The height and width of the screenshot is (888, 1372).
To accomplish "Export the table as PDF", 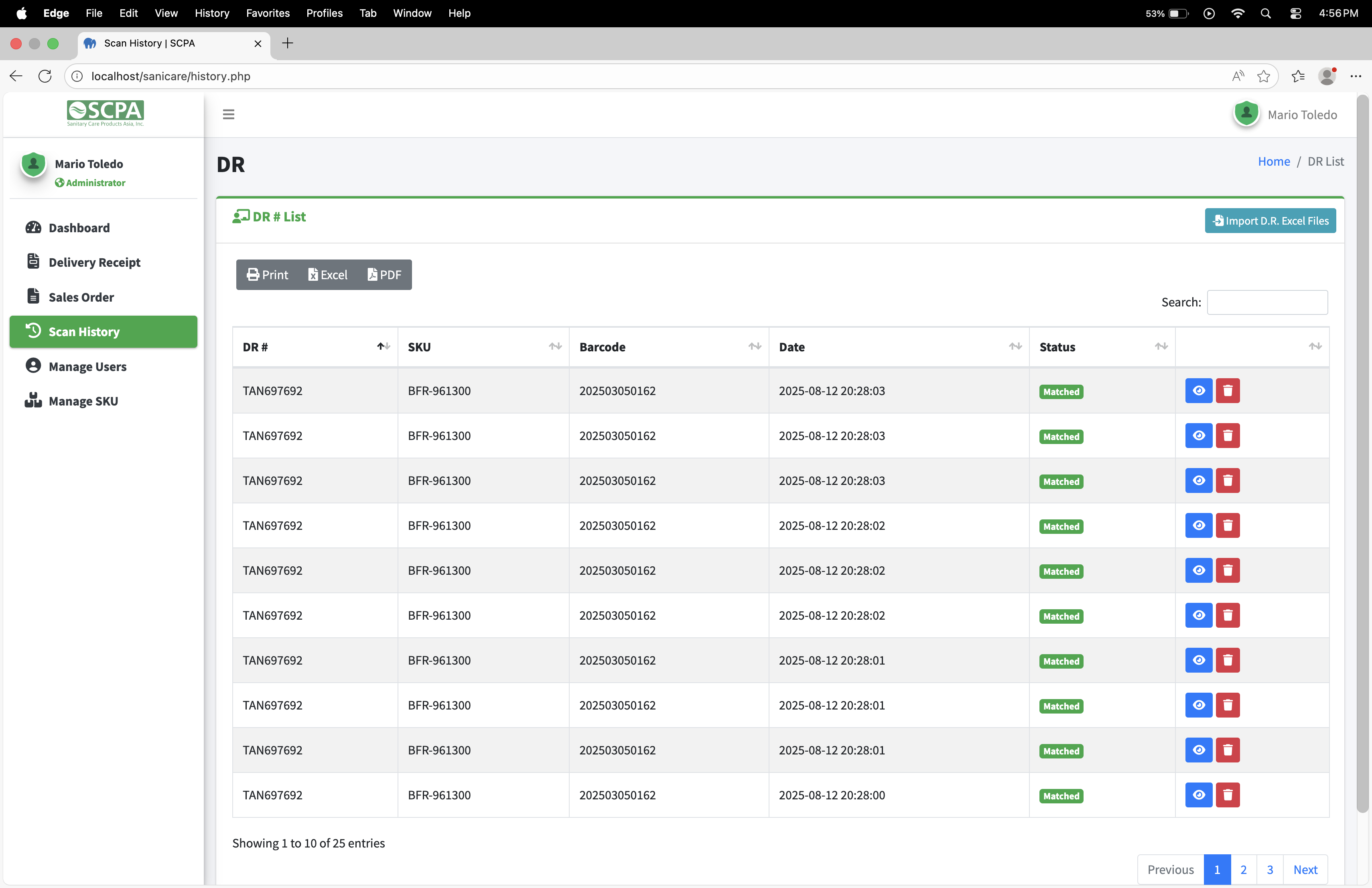I will [x=384, y=275].
